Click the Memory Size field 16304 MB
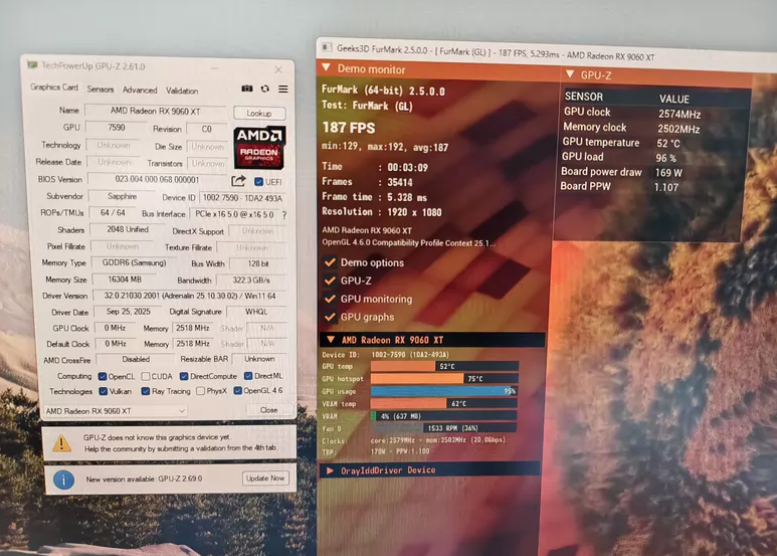The height and width of the screenshot is (556, 777). click(125, 279)
